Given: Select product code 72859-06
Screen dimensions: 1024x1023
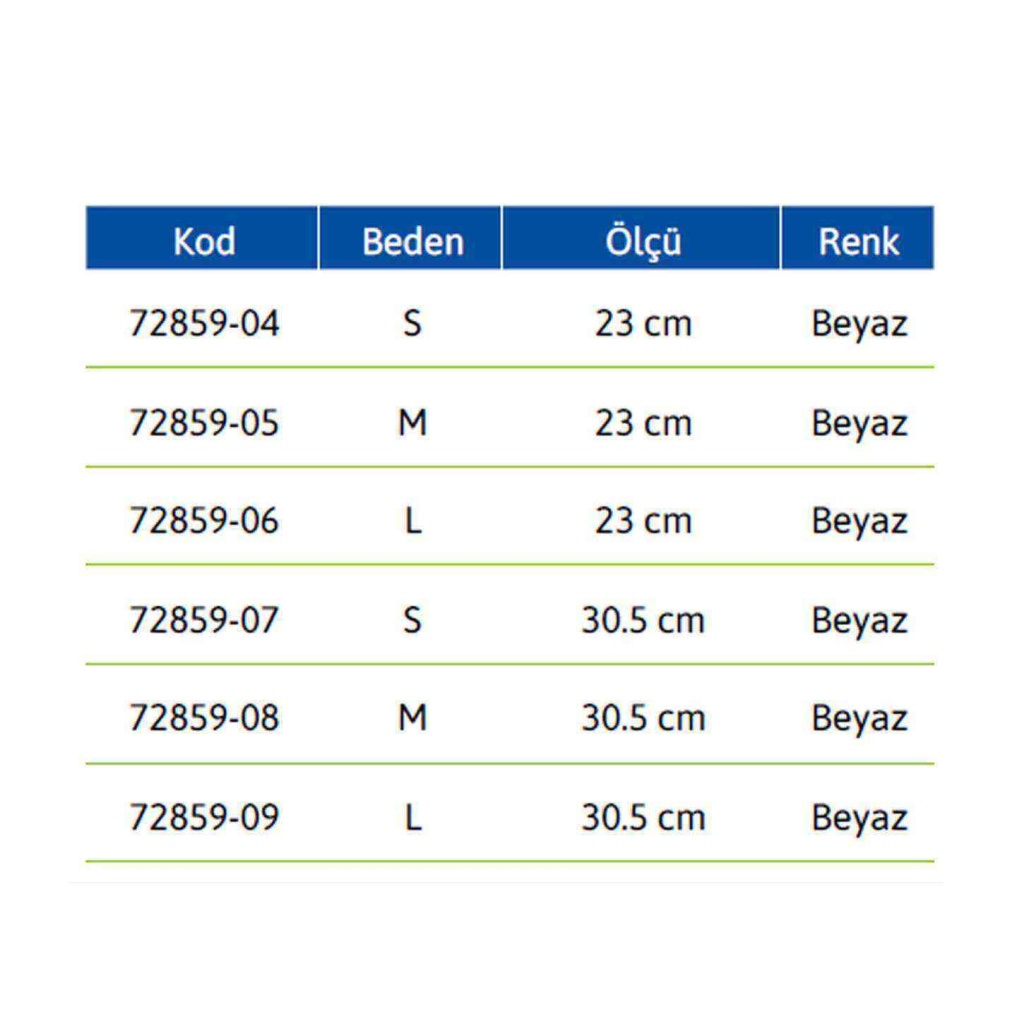Looking at the screenshot, I should (x=204, y=521).
